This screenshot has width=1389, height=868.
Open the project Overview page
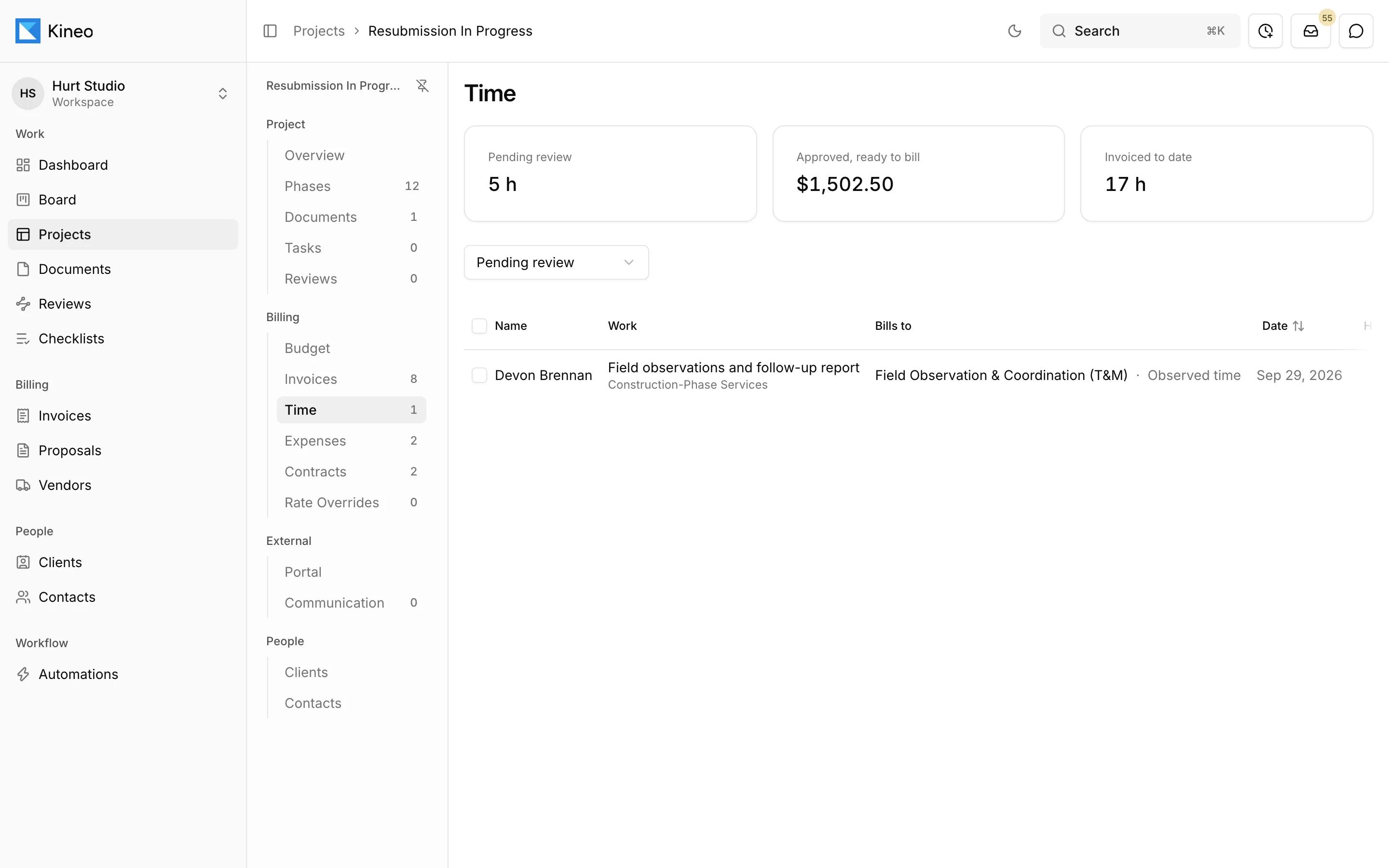pyautogui.click(x=351, y=156)
